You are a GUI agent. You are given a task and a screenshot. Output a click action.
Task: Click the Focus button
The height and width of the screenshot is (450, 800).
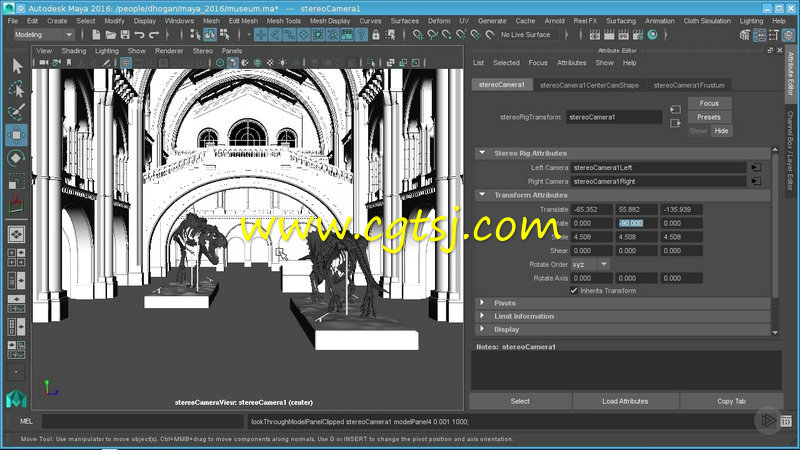click(x=709, y=103)
